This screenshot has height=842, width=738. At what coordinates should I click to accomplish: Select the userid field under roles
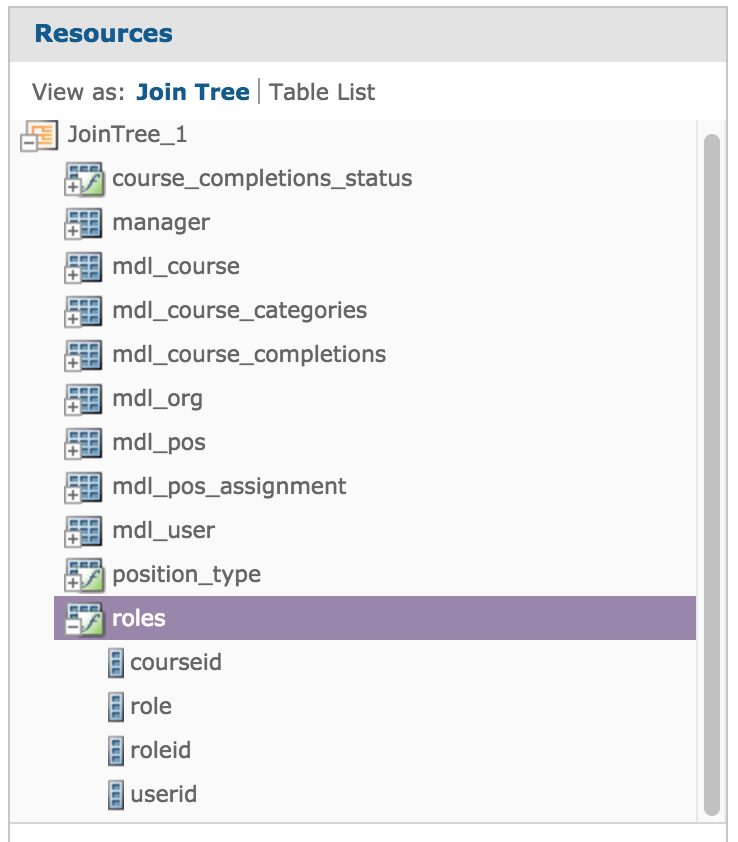163,795
